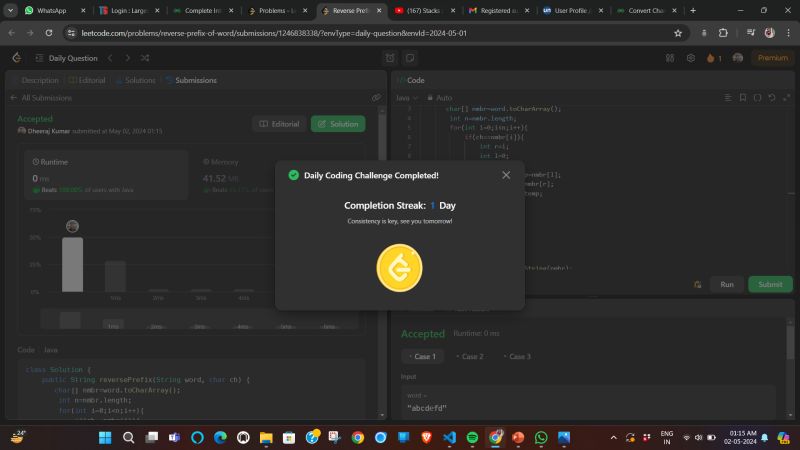Expand the browser tab search dropdown
Image resolution: width=800 pixels, height=450 pixels.
10,10
